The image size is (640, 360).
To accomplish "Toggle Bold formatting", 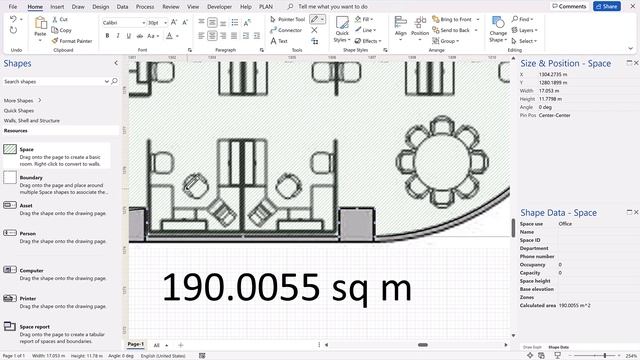I will click(x=107, y=36).
